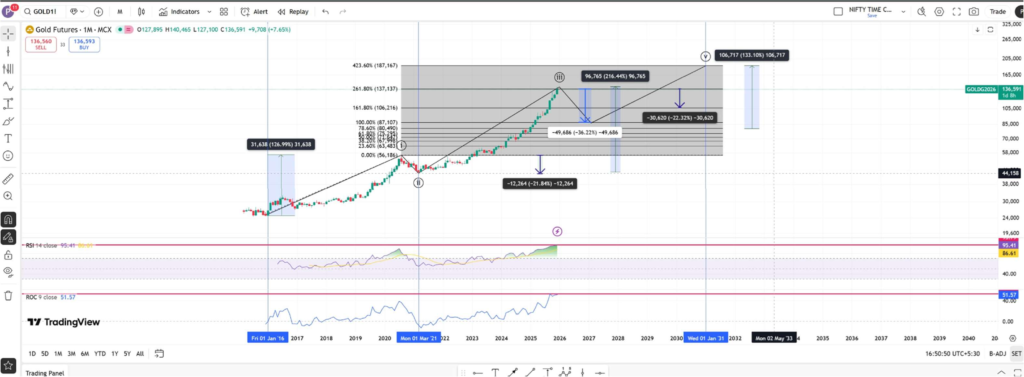The height and width of the screenshot is (377, 1024).
Task: Toggle lock all drawings
Action: (8, 254)
